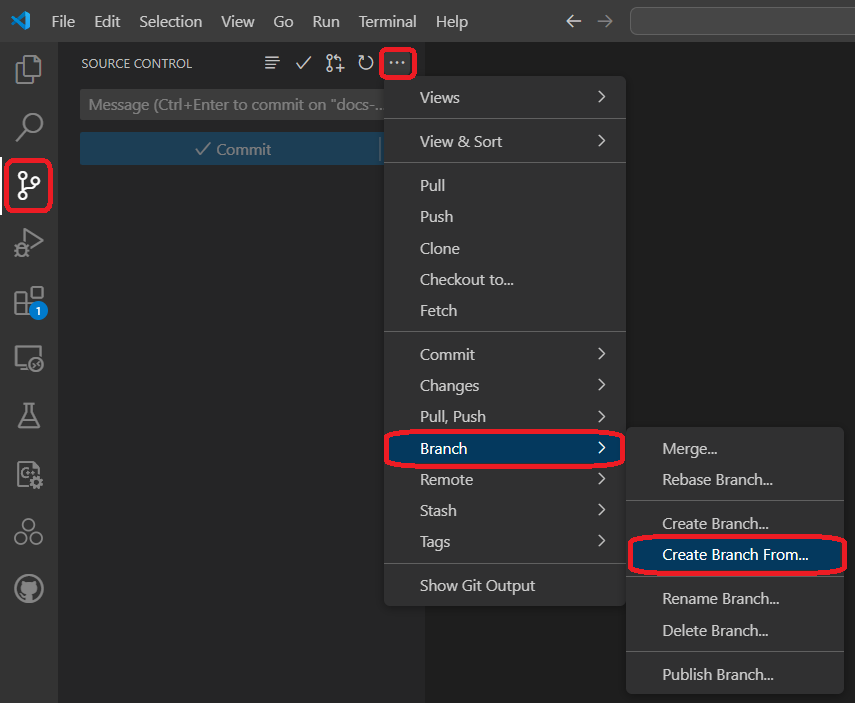
Task: Expand the Stash submenu
Action: coord(505,510)
